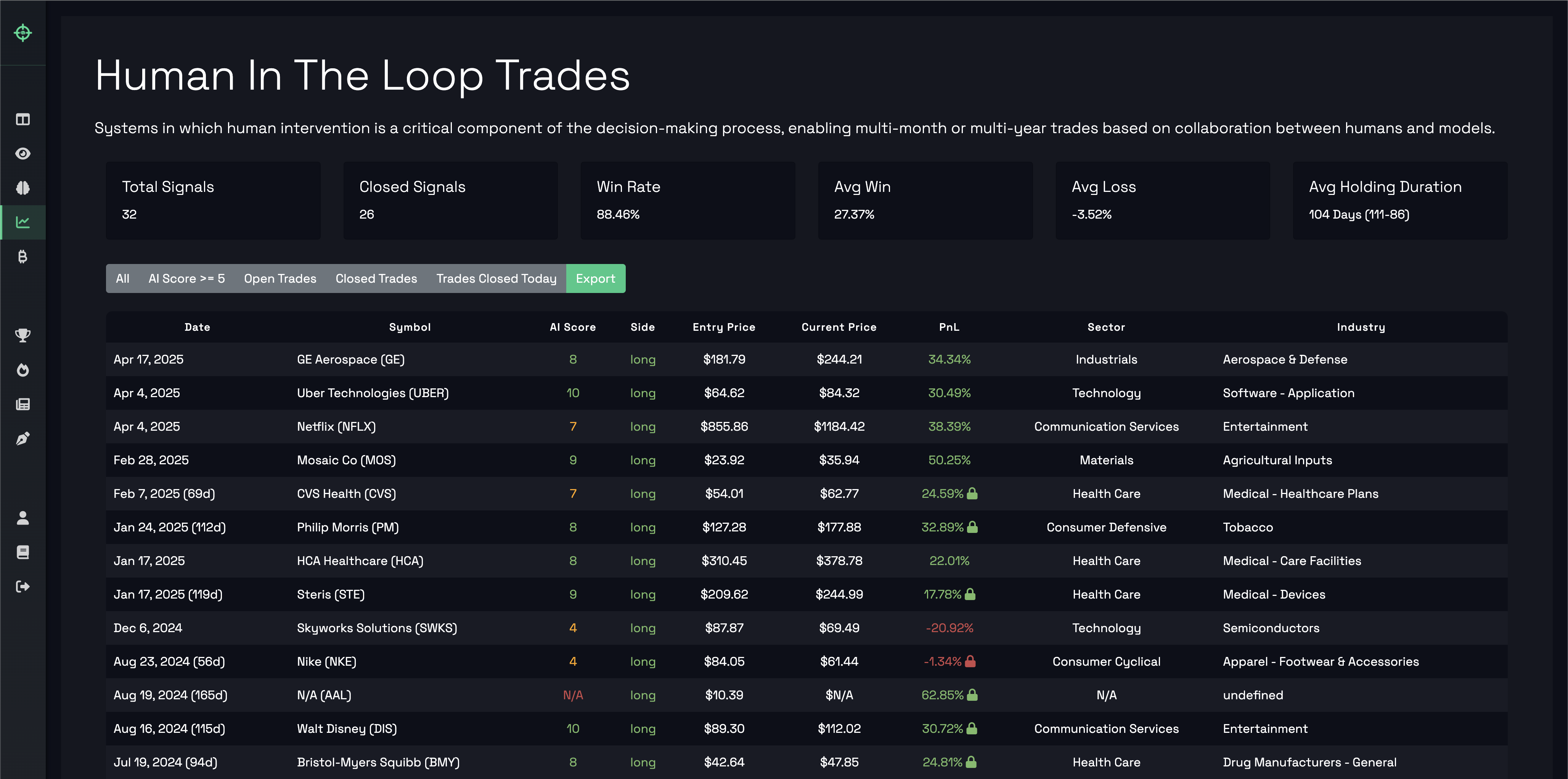Click Mosaic Co (MOS) symbol
Viewport: 1568px width, 779px height.
tap(346, 460)
